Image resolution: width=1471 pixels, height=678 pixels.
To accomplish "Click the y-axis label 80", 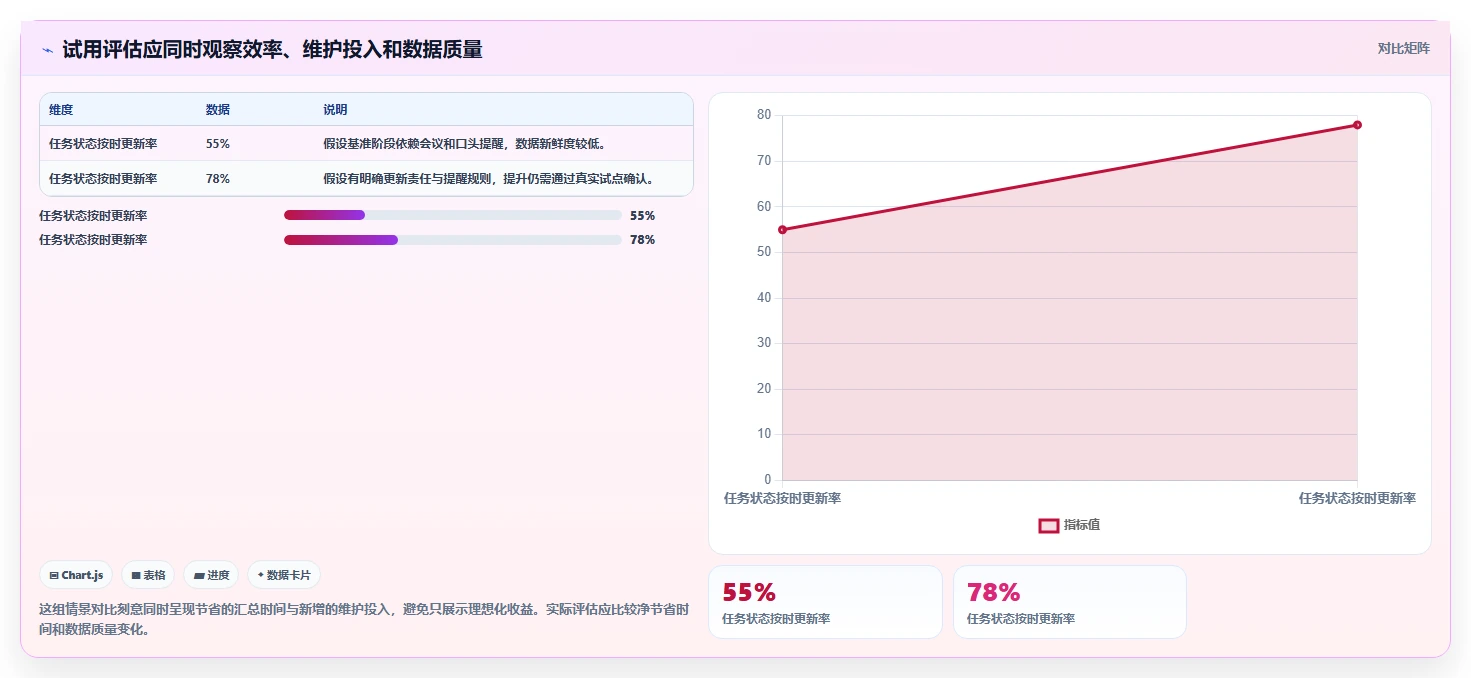I will click(x=764, y=115).
